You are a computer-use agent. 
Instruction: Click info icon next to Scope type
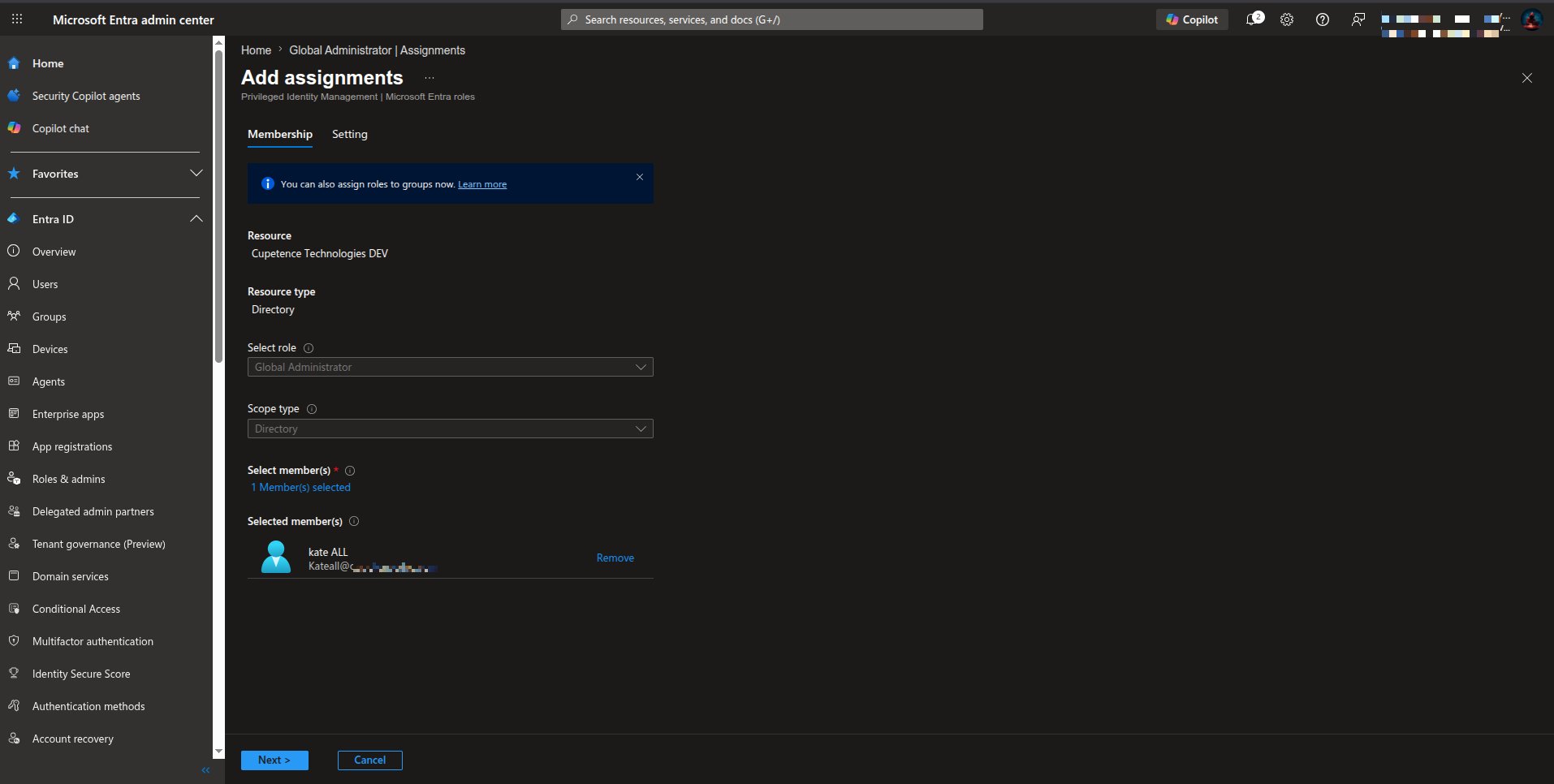point(312,409)
